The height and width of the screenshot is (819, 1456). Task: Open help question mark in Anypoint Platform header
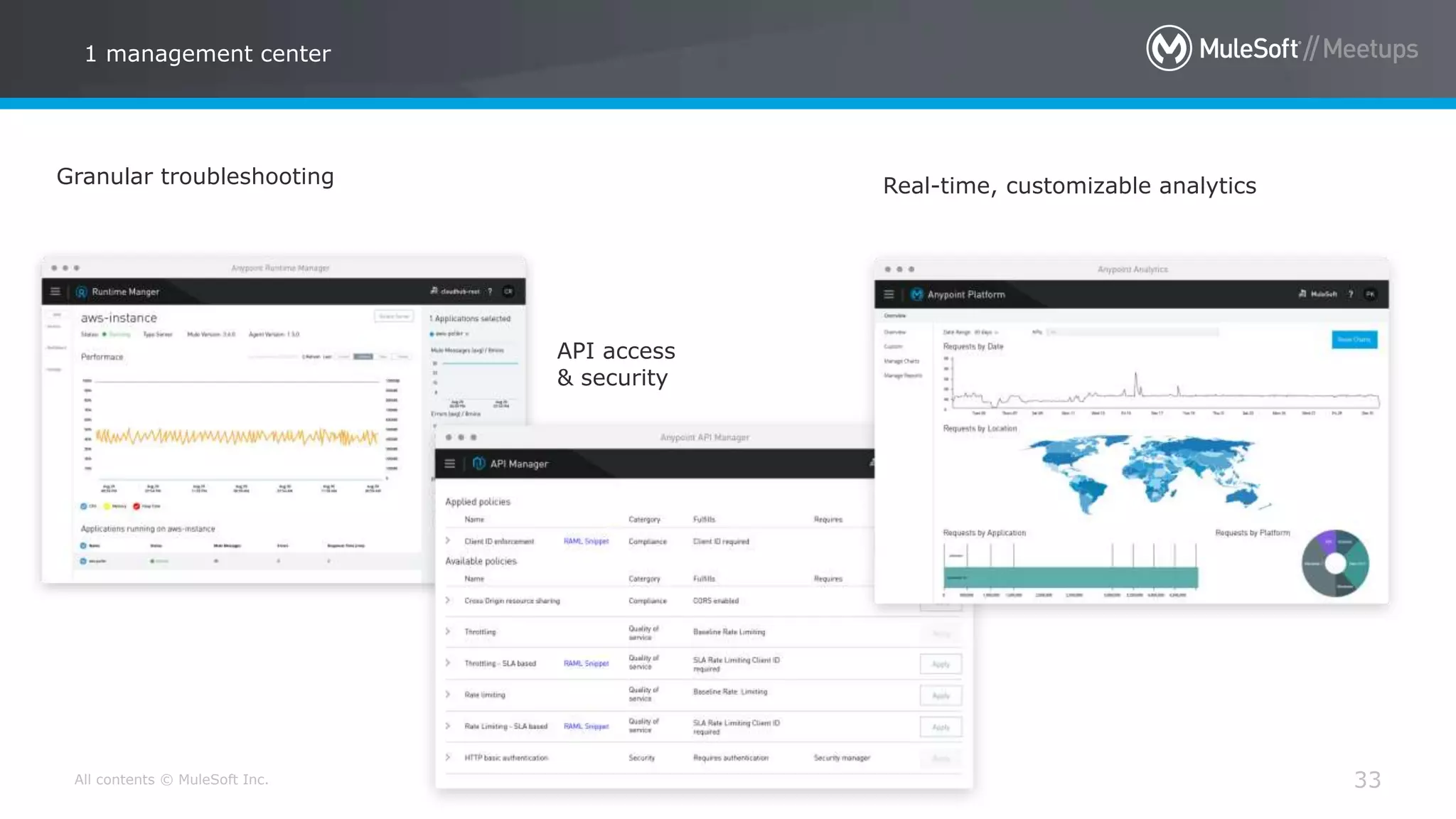click(1351, 294)
